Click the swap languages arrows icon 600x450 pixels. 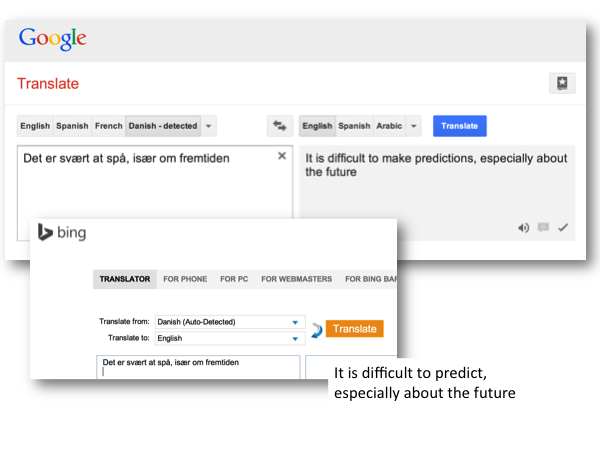(278, 126)
